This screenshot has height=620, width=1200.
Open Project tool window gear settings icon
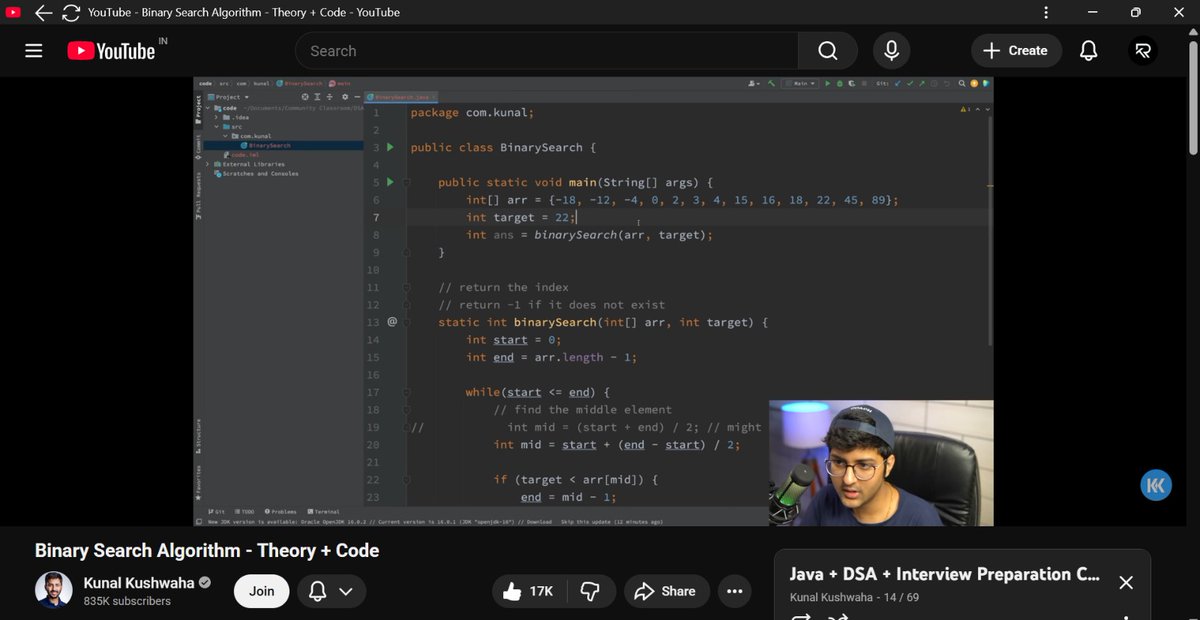[345, 97]
